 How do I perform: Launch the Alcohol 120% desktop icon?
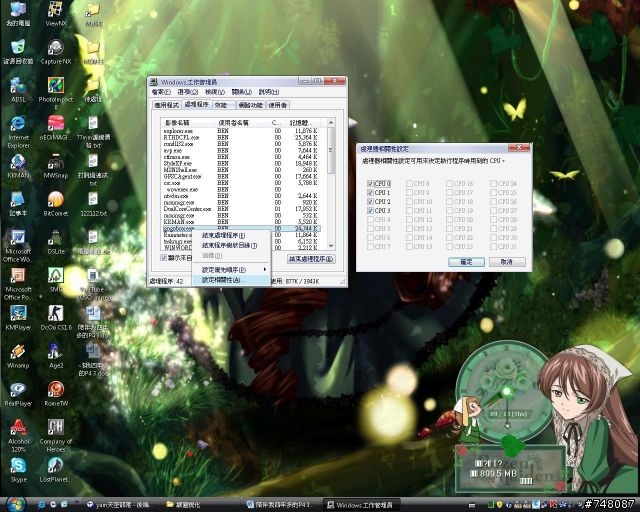[x=18, y=436]
